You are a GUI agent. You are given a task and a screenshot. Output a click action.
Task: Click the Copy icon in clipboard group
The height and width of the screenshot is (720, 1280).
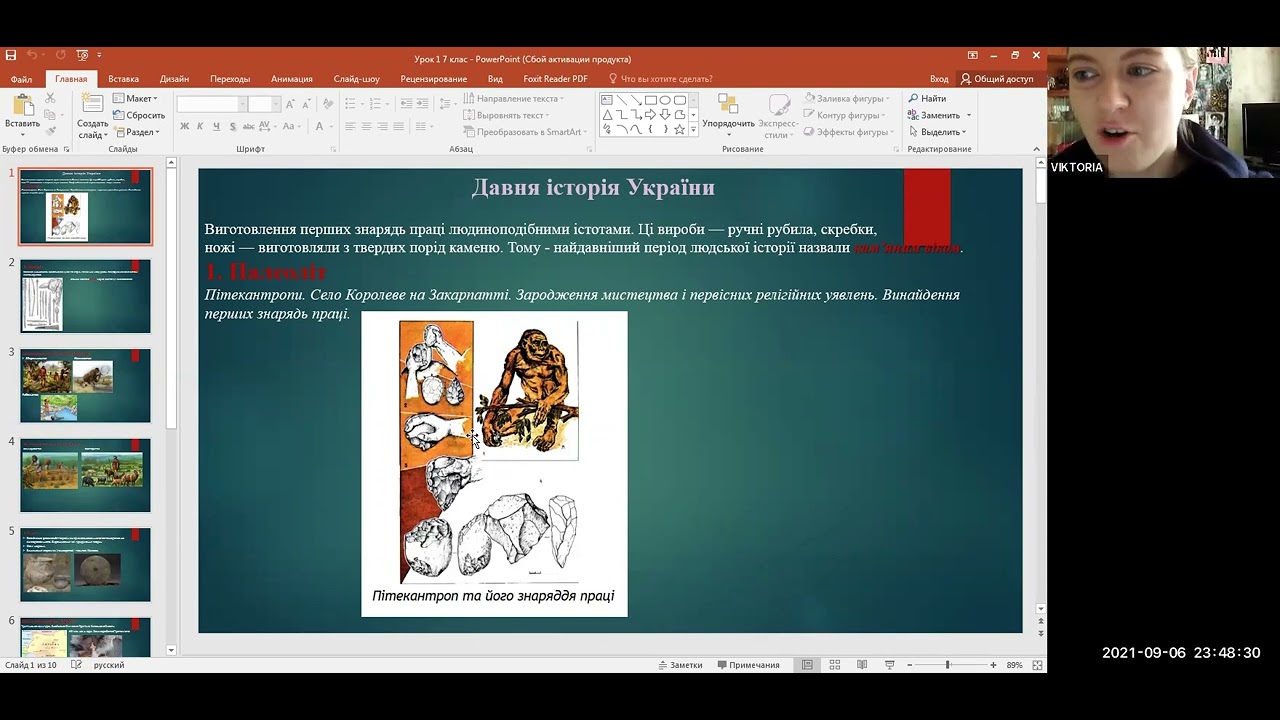pos(50,114)
